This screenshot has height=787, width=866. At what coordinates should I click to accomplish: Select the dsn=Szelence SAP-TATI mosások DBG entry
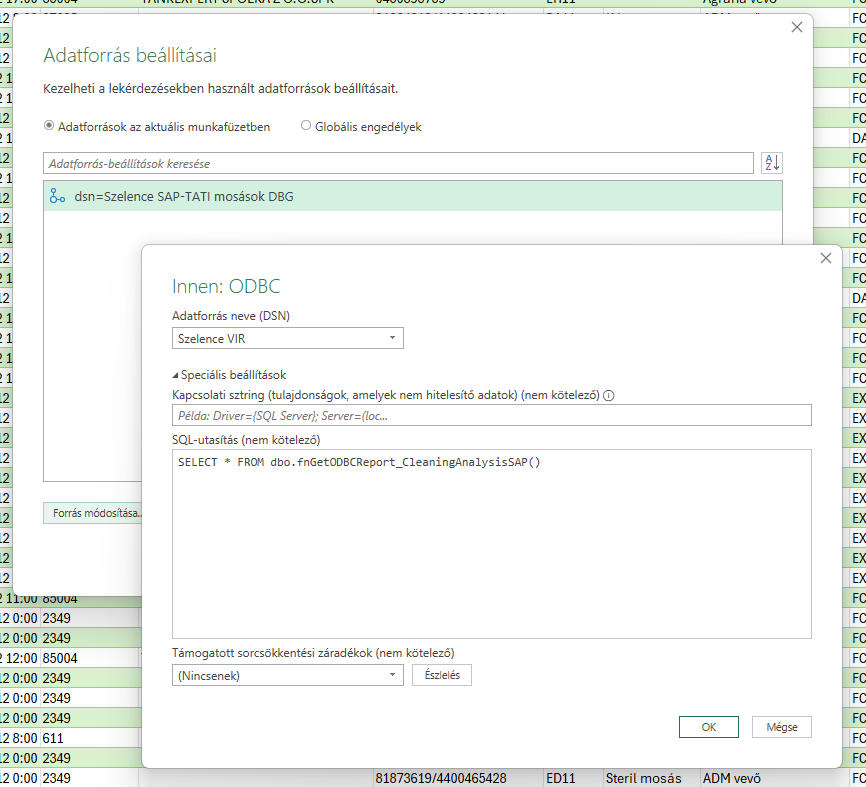[185, 197]
